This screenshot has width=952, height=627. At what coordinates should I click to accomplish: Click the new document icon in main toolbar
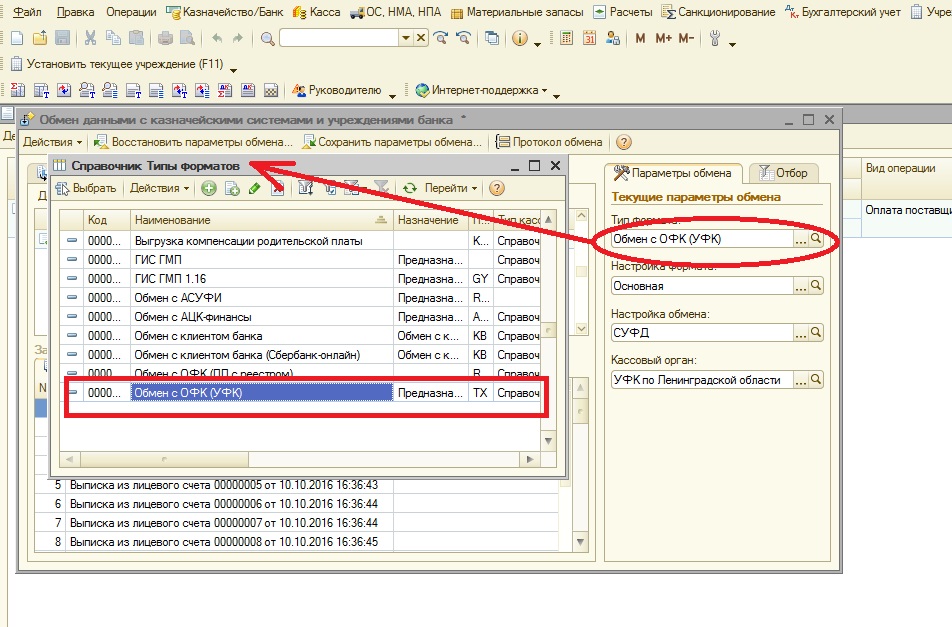pos(18,38)
